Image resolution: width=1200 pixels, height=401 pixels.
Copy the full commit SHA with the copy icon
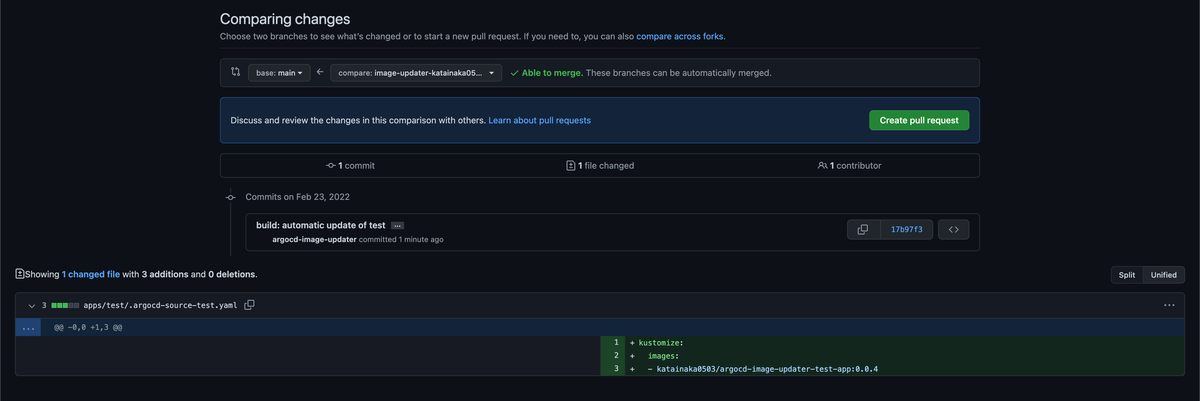pos(863,229)
